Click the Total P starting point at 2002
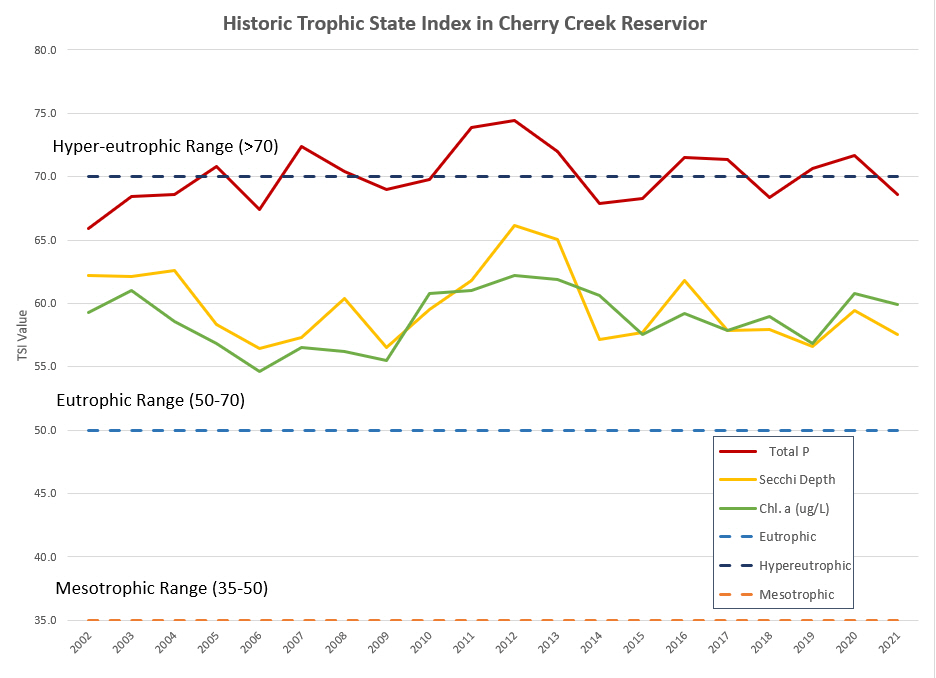936x678 pixels. (88, 229)
